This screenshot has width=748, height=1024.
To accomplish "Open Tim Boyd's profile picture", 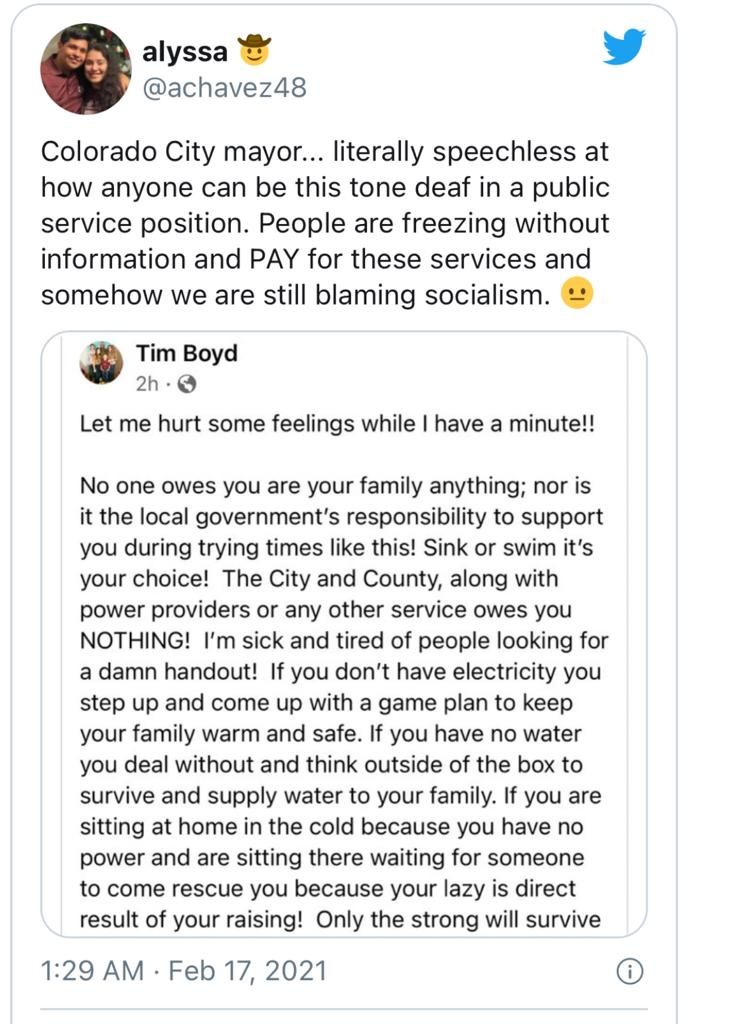I will [101, 362].
